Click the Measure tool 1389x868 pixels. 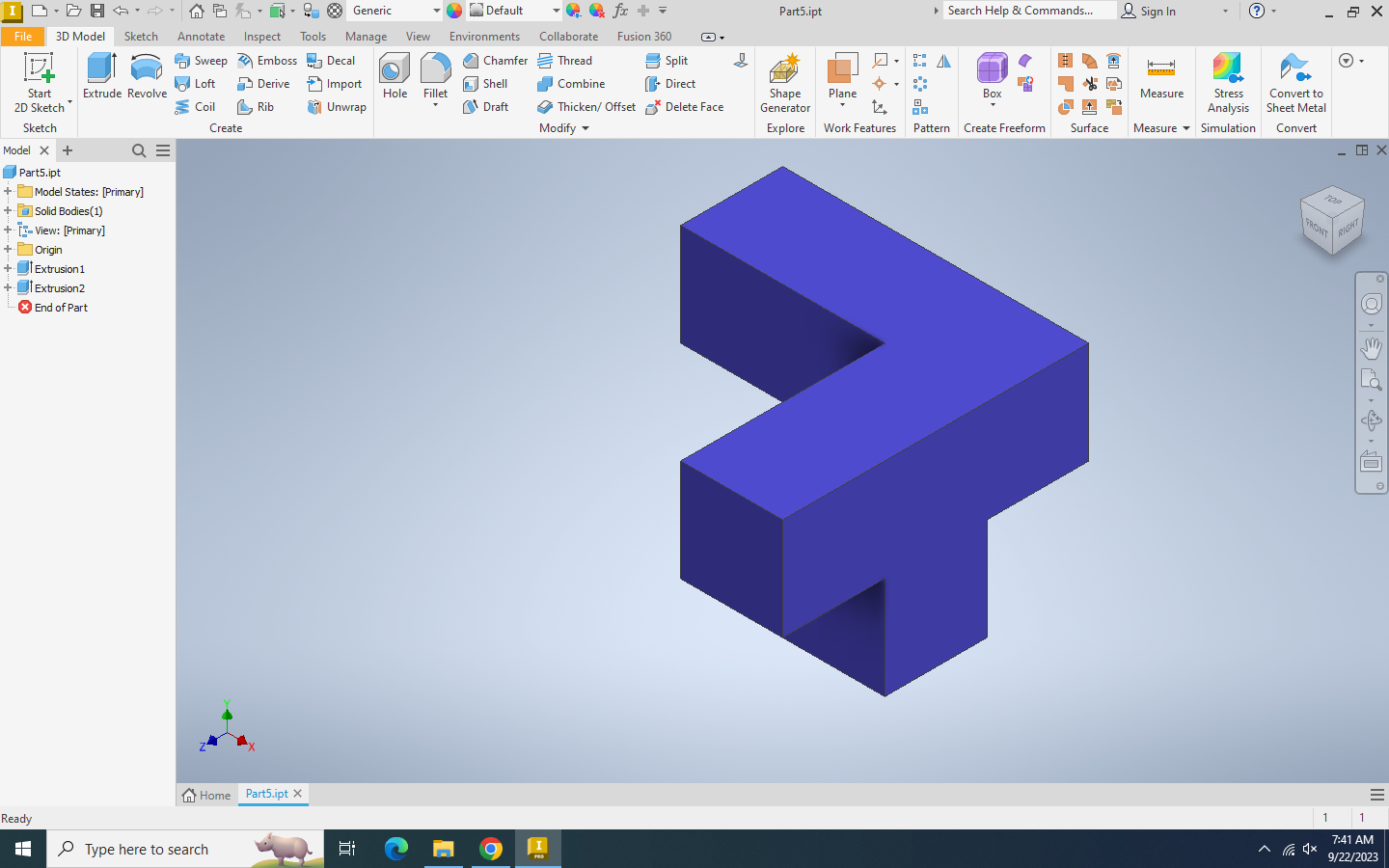click(1161, 77)
